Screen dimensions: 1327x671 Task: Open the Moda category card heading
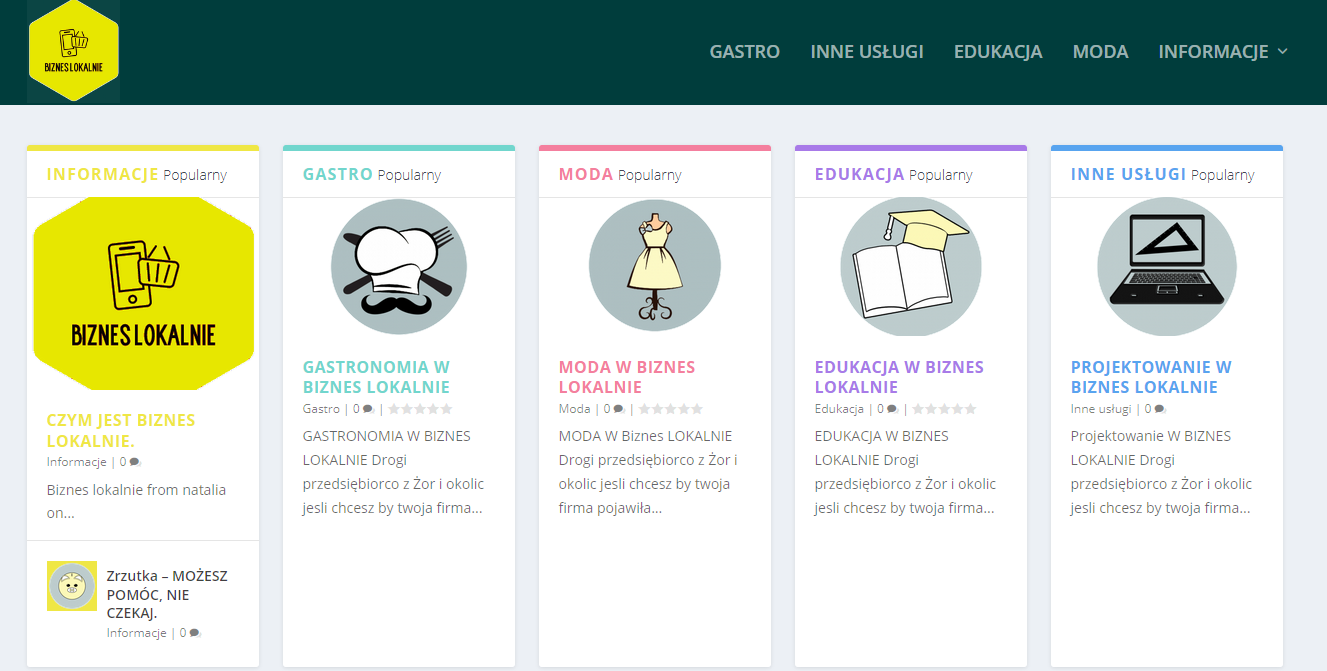point(586,174)
